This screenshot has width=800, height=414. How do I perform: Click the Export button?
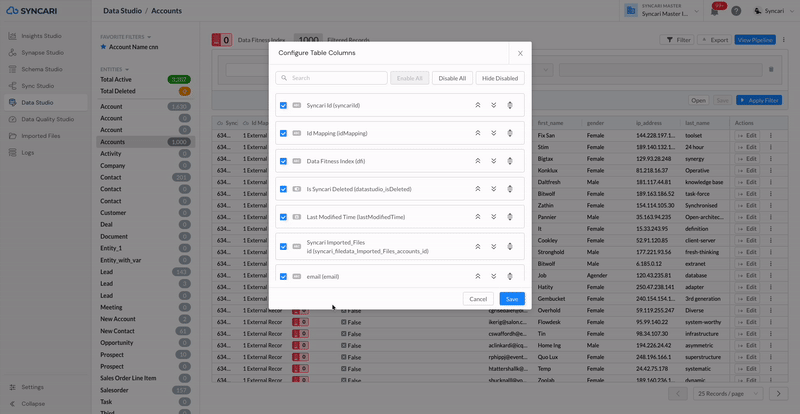point(714,40)
